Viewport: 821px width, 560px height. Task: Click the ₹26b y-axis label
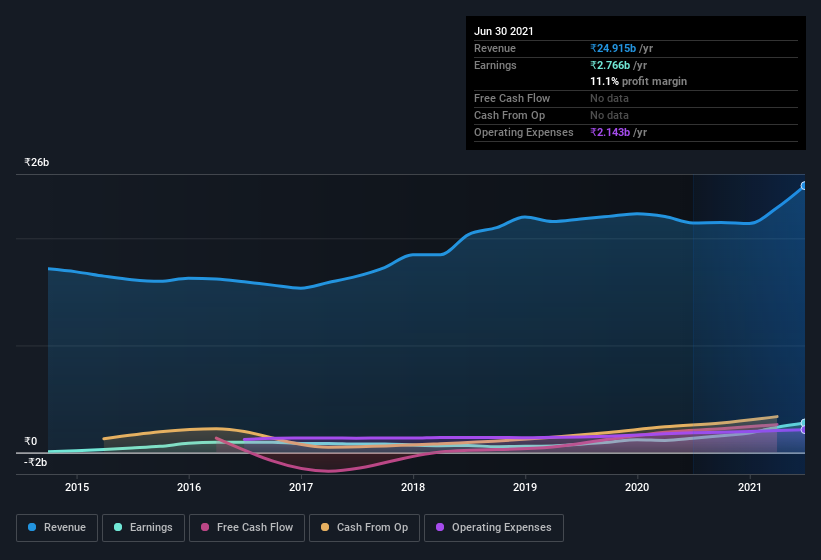(x=37, y=162)
